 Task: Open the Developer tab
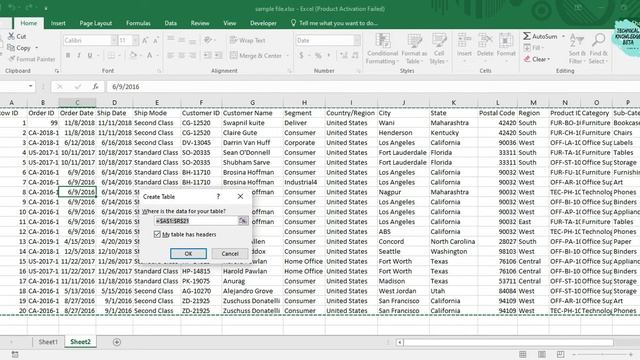pyautogui.click(x=263, y=23)
